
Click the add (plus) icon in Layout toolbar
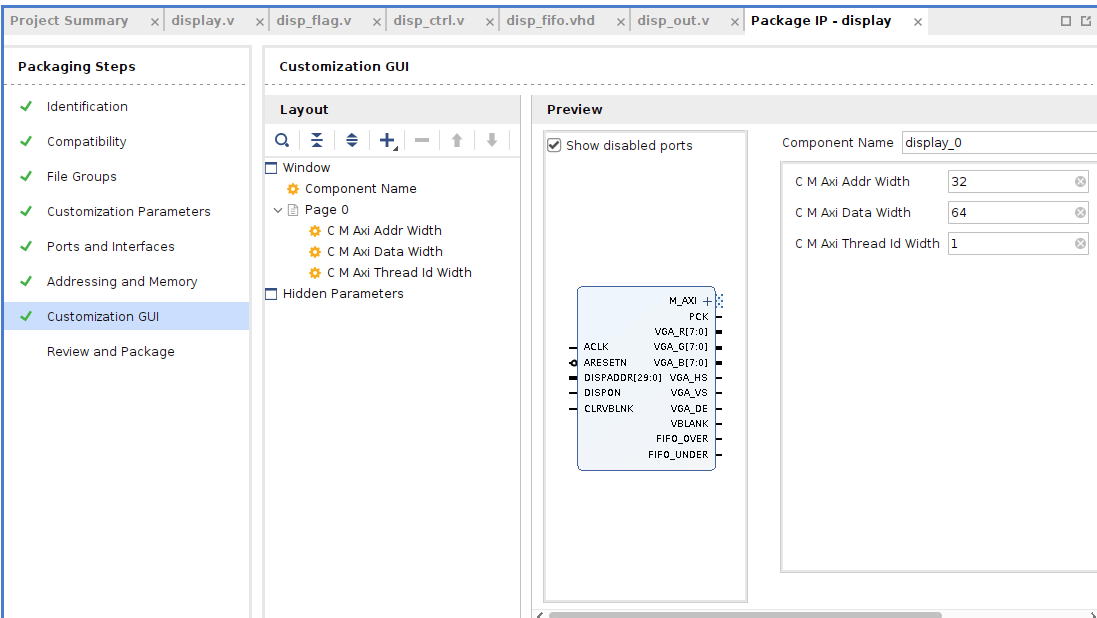point(388,141)
